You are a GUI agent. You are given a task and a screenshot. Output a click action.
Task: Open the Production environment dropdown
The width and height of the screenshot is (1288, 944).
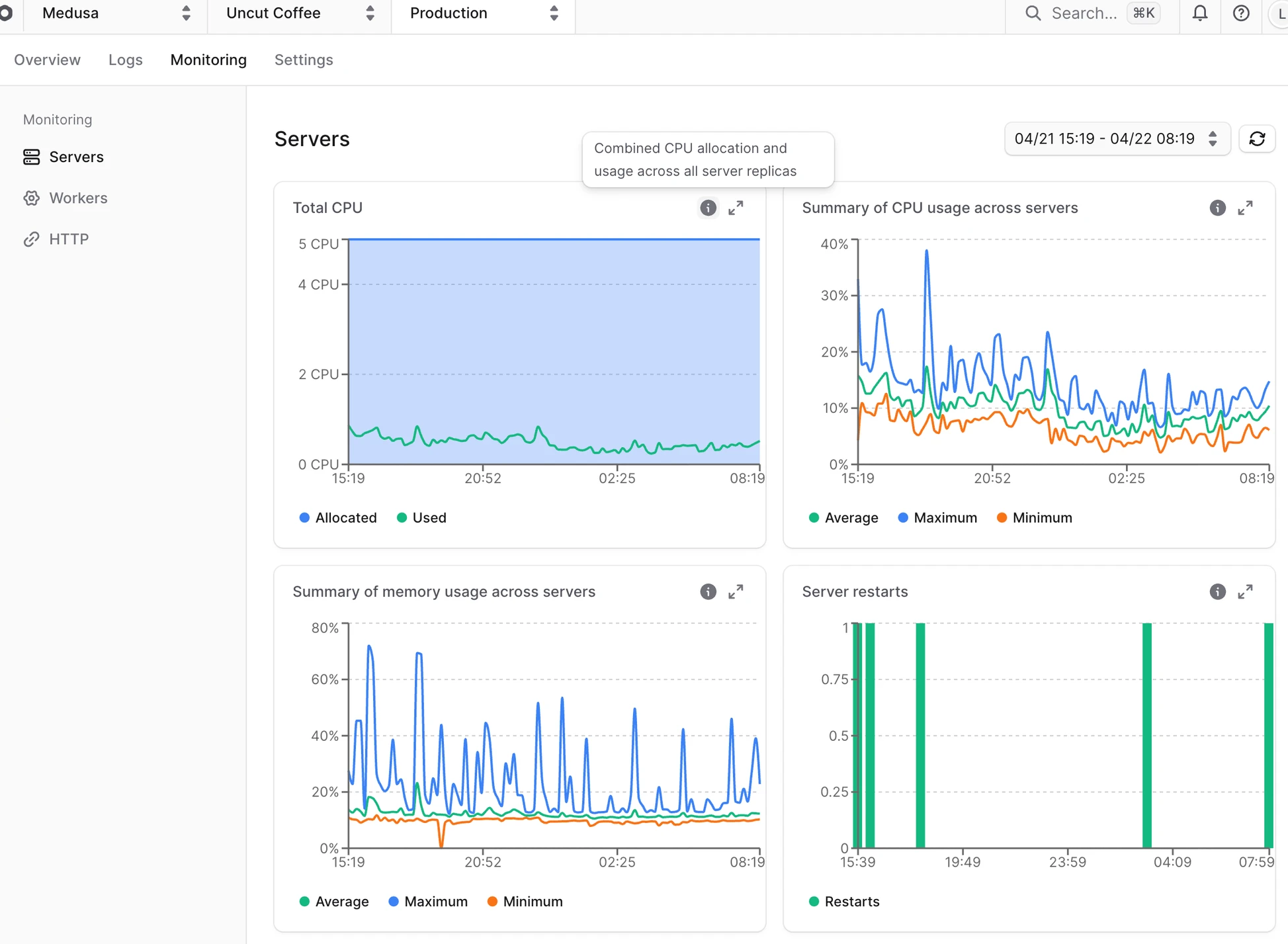click(484, 13)
